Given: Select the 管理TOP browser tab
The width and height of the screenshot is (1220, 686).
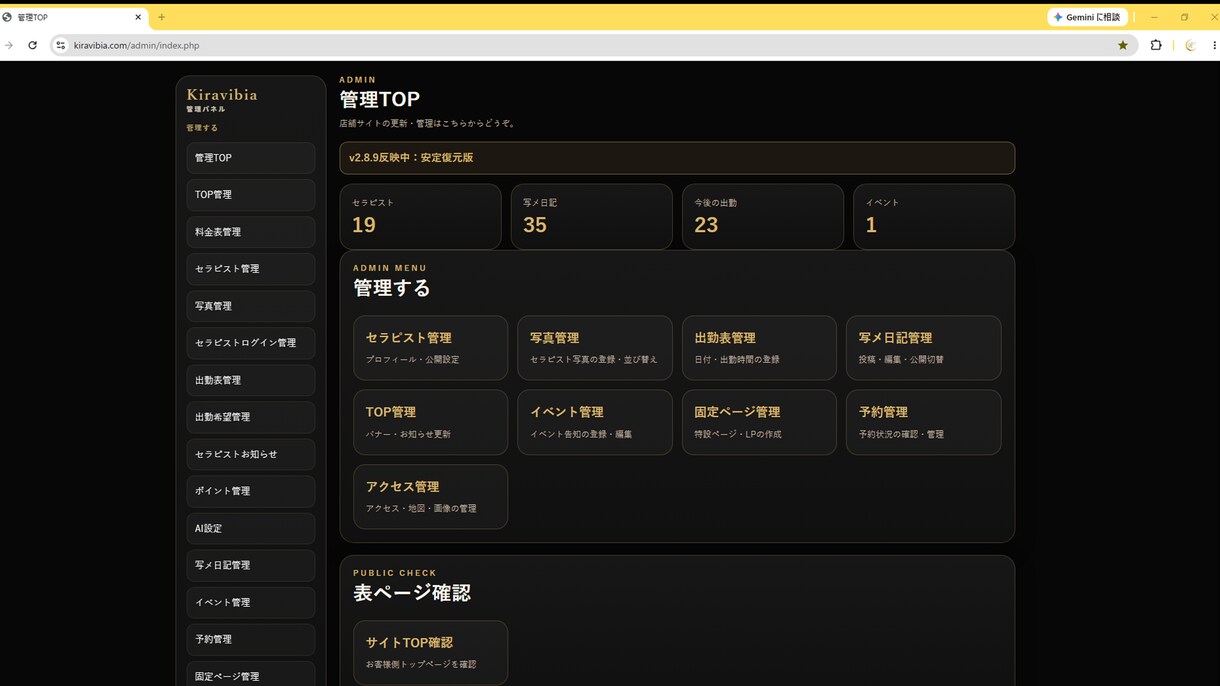Looking at the screenshot, I should tap(72, 17).
